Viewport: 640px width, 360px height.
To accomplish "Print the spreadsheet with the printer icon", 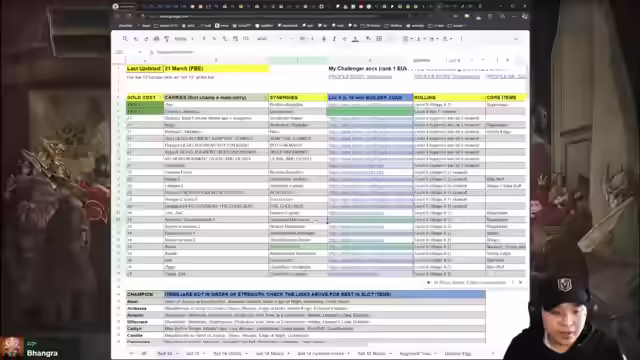I will coord(156,39).
